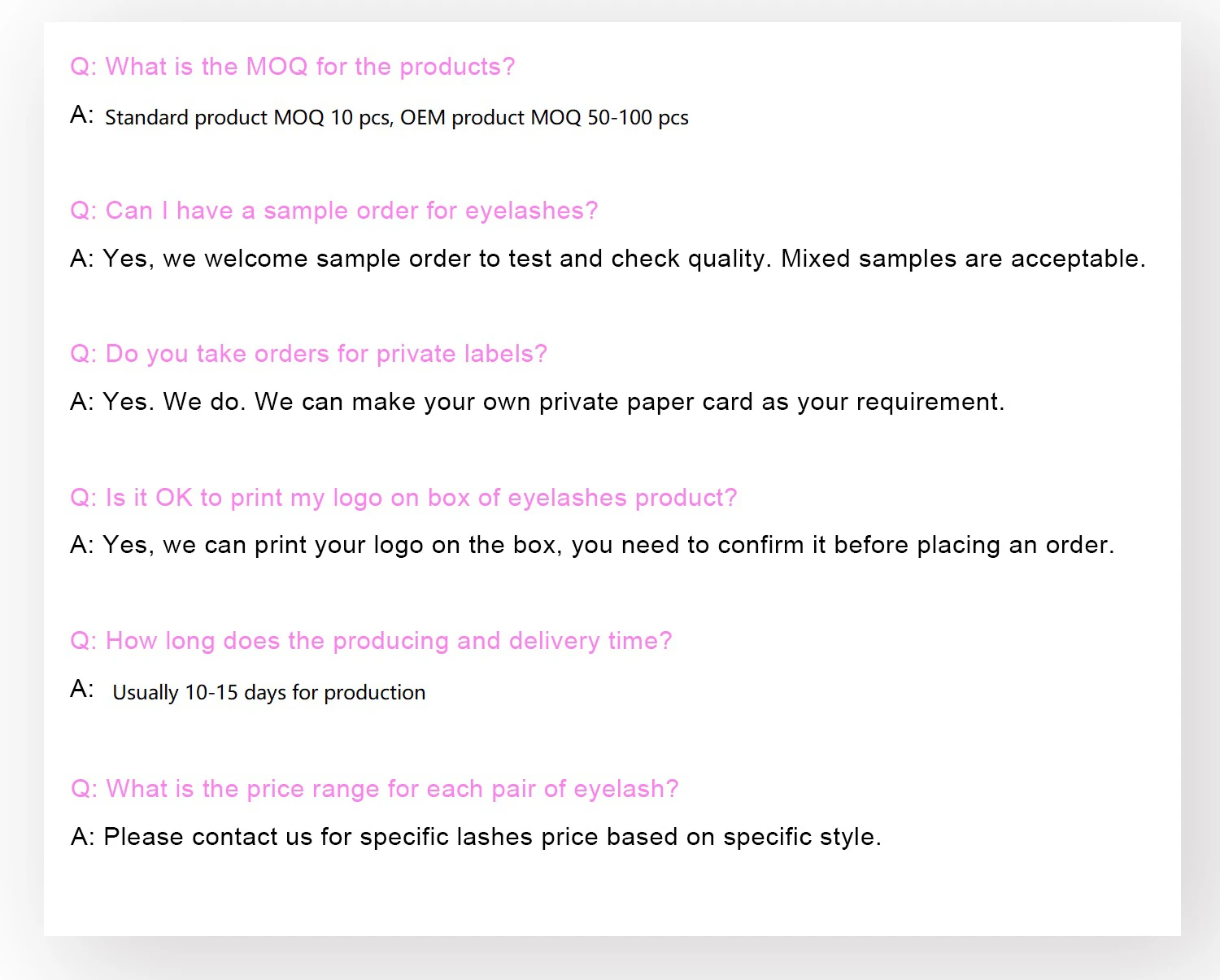Select the Standard product MOQ 10 pcs answer
This screenshot has height=980, width=1220.
tap(397, 118)
